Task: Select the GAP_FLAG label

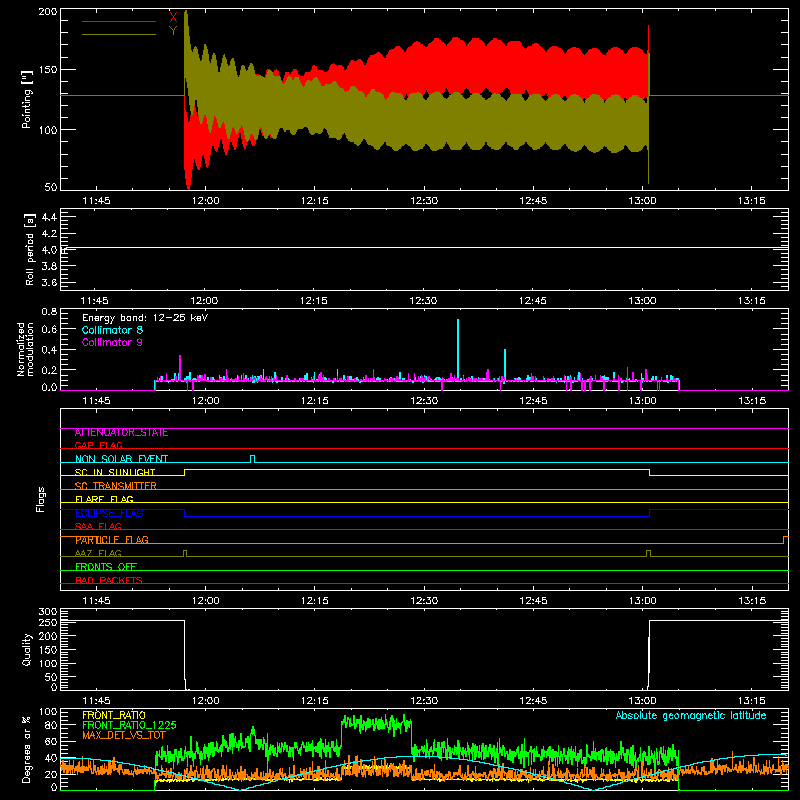Action: tap(98, 445)
